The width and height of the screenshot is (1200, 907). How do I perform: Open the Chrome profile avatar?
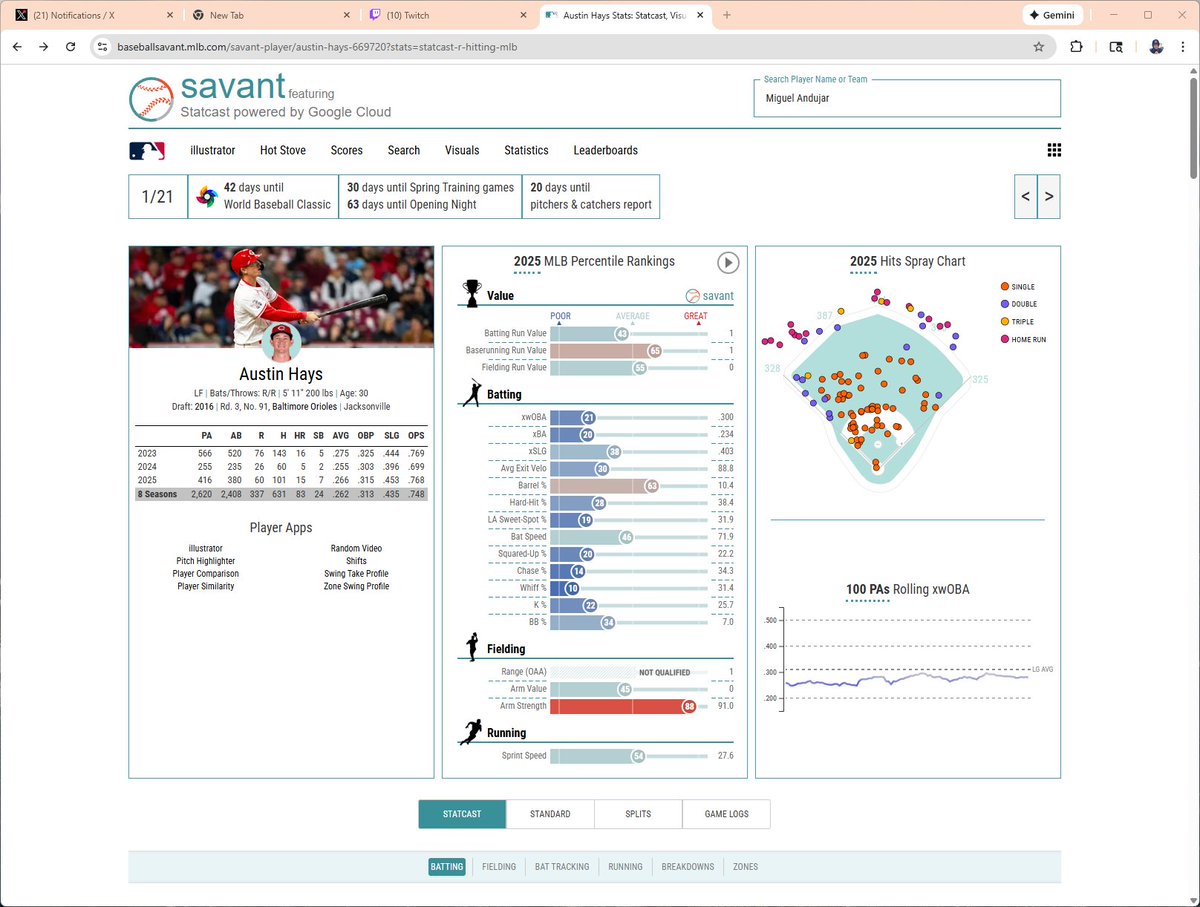pyautogui.click(x=1156, y=47)
